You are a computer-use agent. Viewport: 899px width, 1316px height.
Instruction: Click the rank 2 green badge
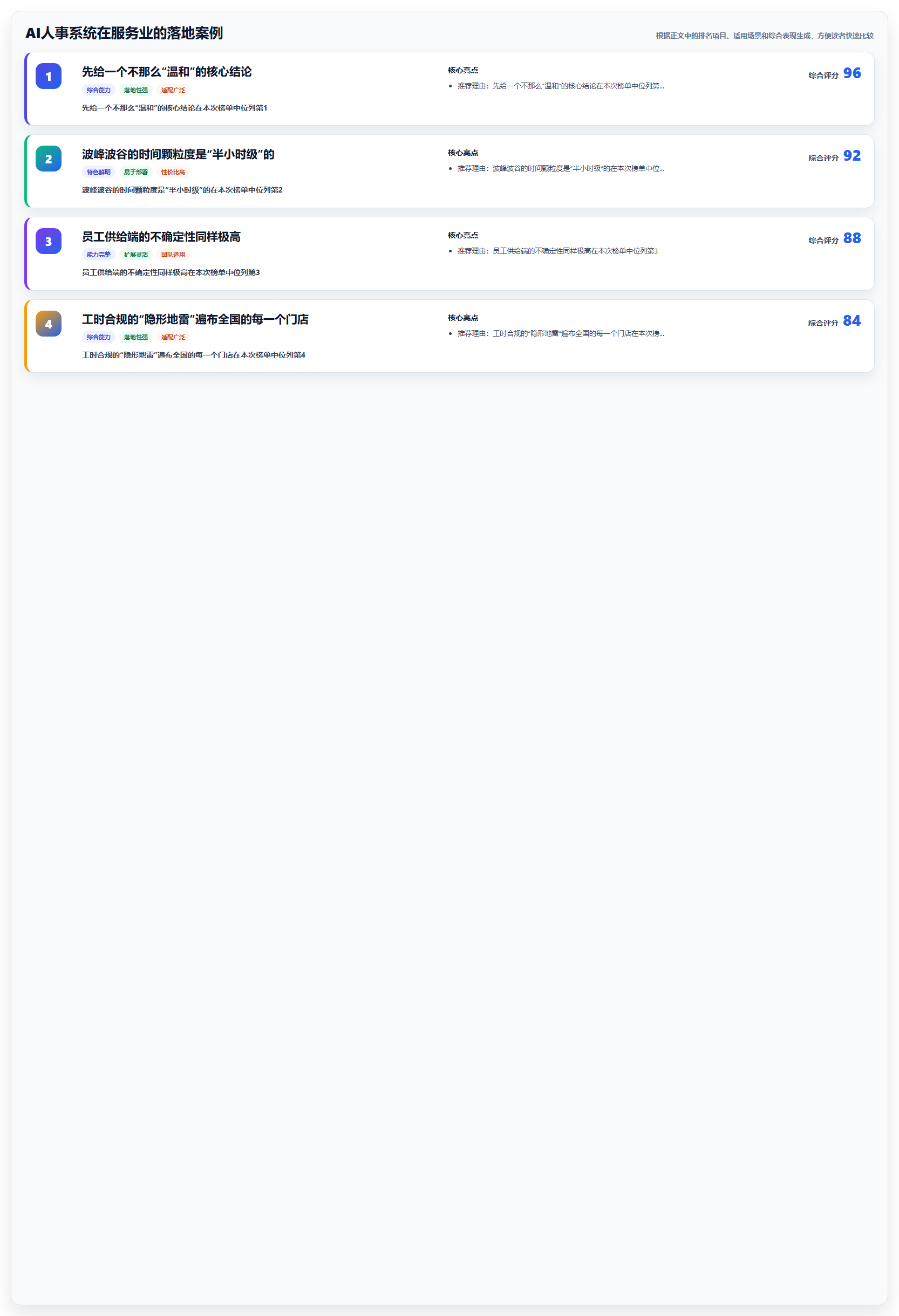pyautogui.click(x=48, y=159)
